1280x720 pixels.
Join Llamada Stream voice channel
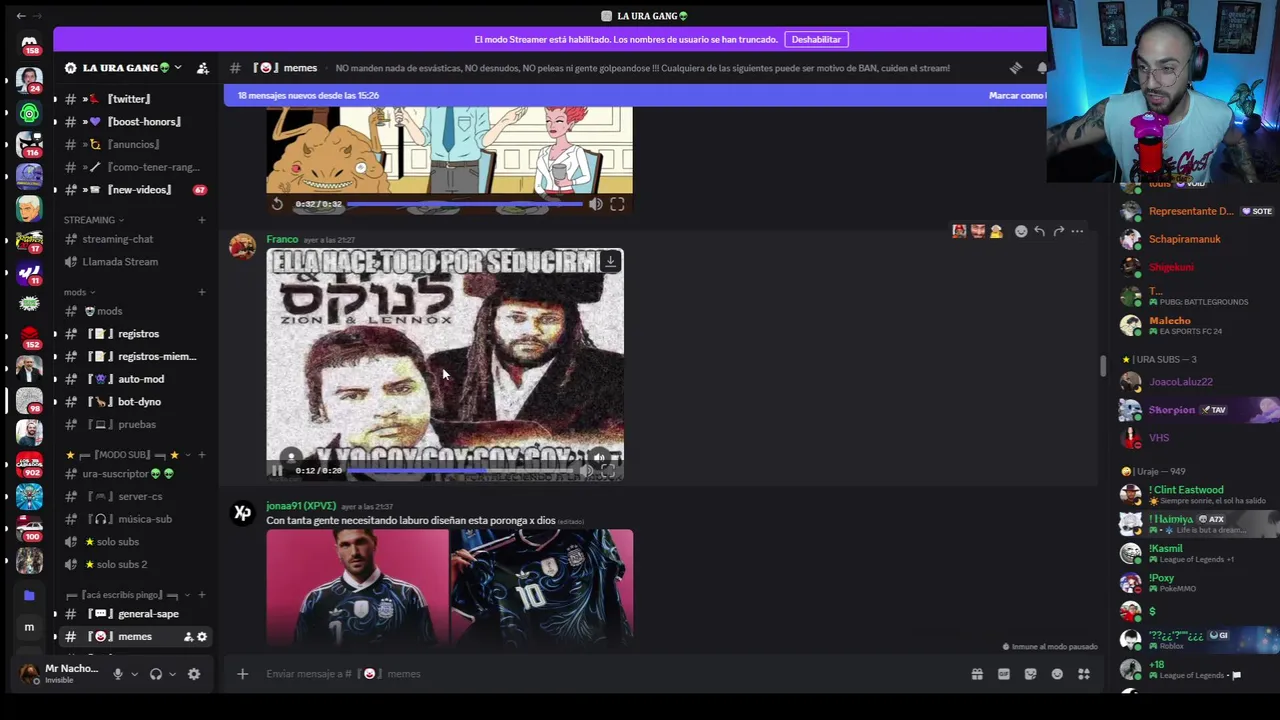click(x=132, y=262)
